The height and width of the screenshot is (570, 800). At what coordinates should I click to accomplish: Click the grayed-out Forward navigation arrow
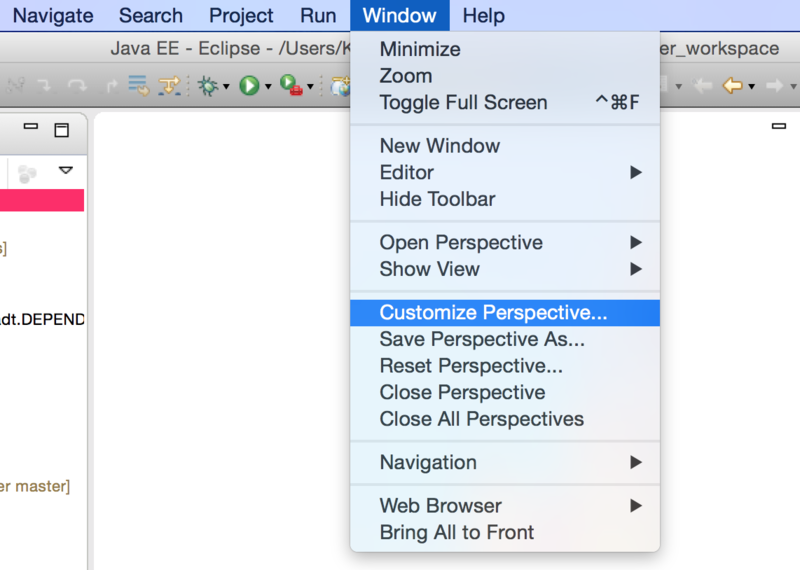[774, 87]
